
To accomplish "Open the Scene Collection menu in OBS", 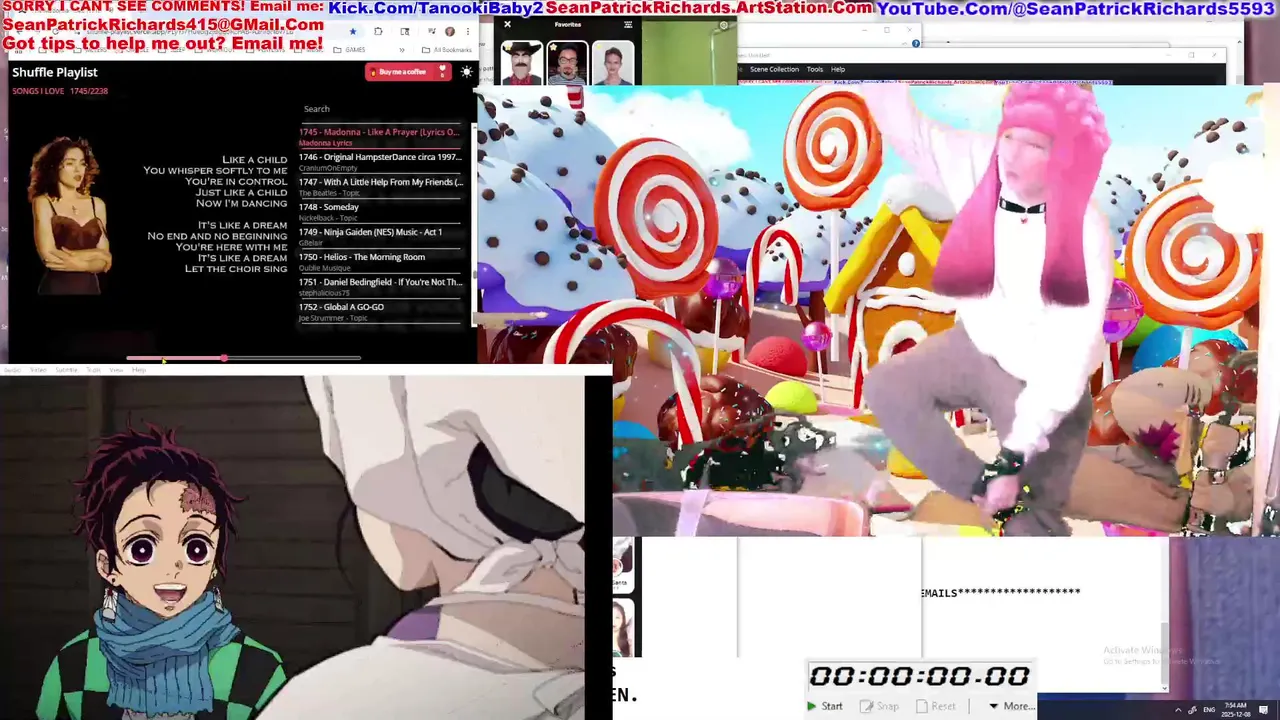I will click(774, 69).
